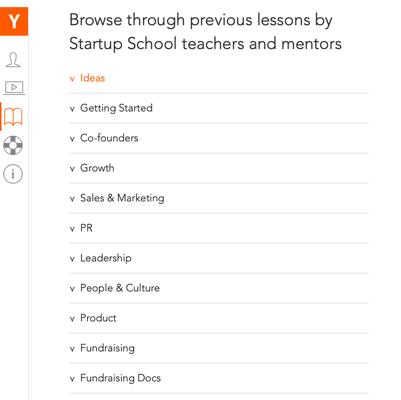
Task: Open the lifebuoy help icon
Action: (x=13, y=146)
